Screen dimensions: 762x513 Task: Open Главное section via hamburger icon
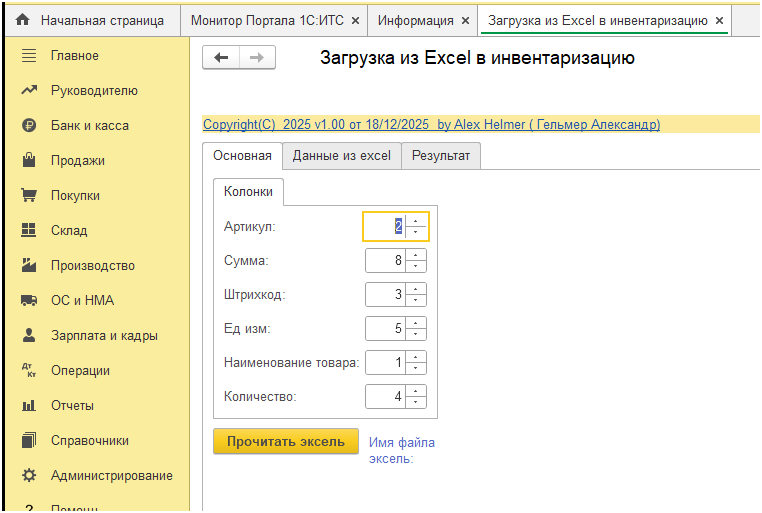pos(29,55)
